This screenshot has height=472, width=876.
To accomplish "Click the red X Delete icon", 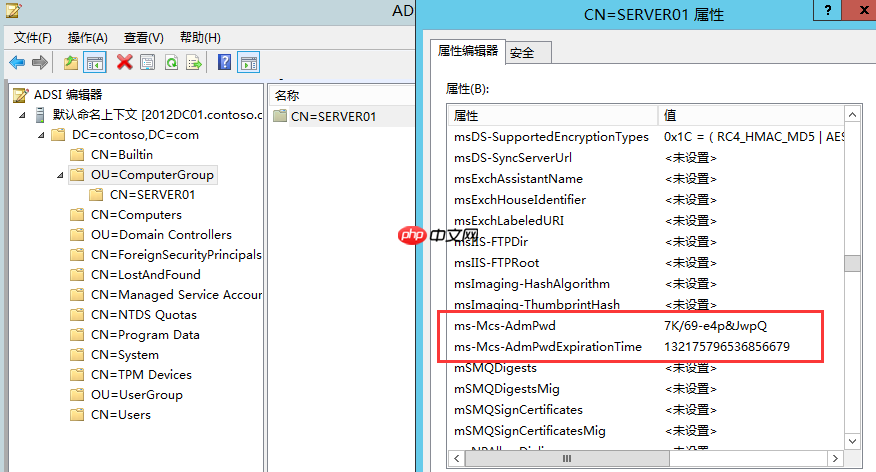I will pyautogui.click(x=124, y=63).
